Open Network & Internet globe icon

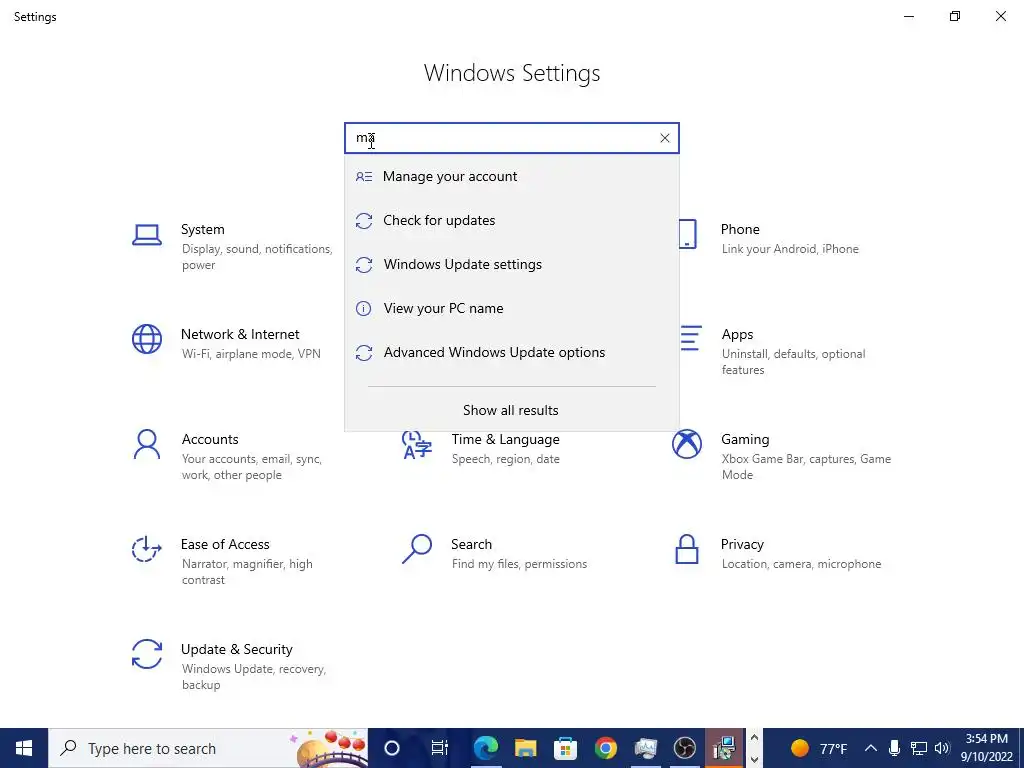pyautogui.click(x=147, y=340)
